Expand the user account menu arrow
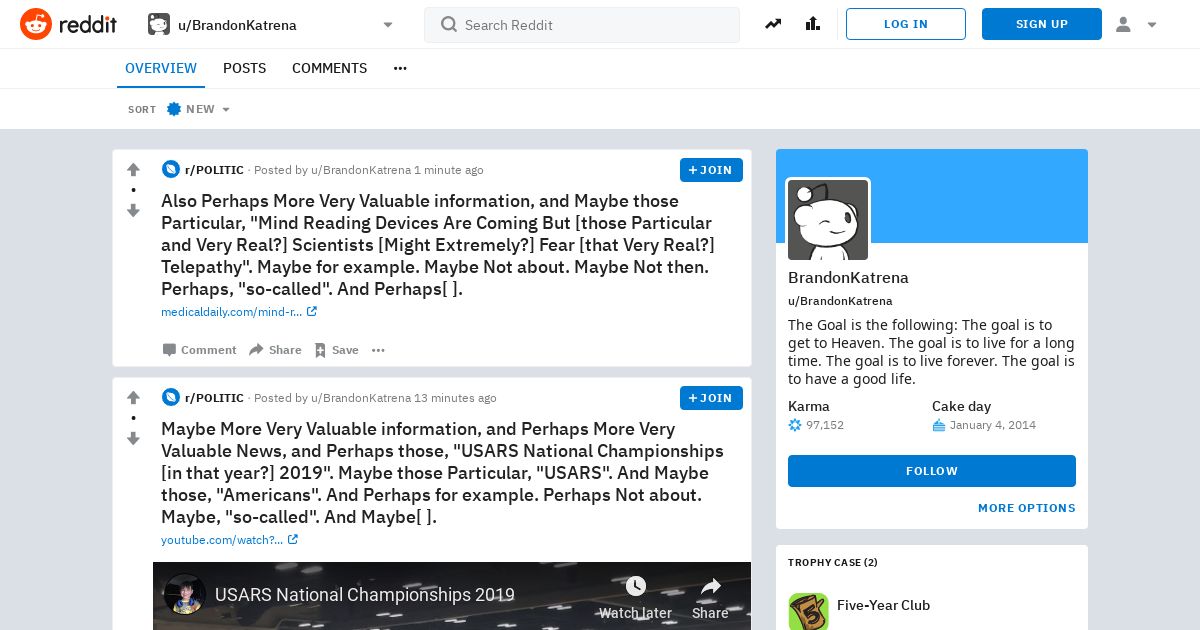The image size is (1200, 630). pos(1152,25)
